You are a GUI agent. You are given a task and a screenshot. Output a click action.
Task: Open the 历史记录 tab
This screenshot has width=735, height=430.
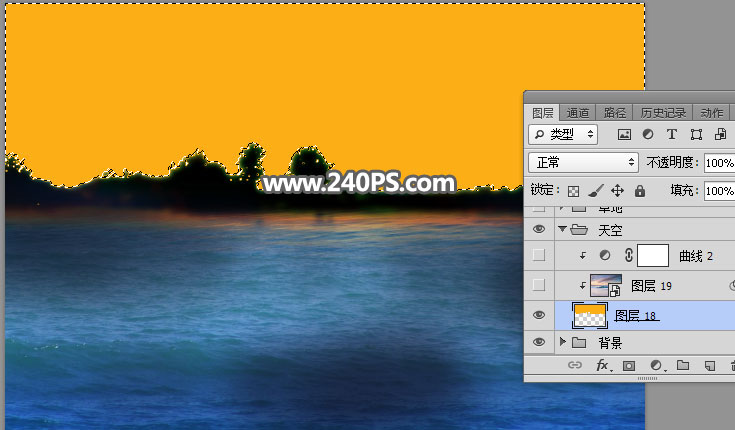tap(662, 113)
